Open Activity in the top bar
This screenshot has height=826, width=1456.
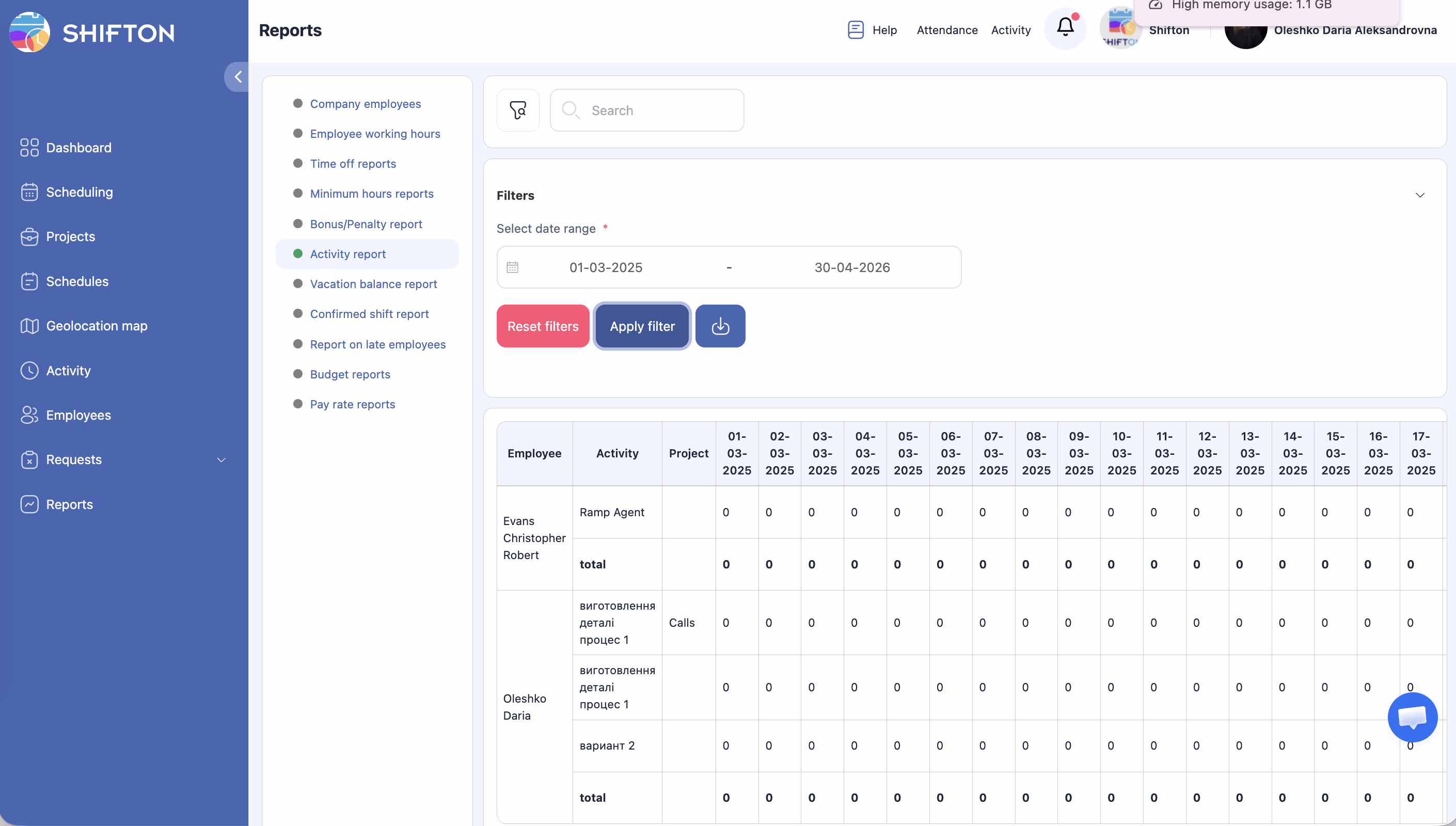[1010, 30]
